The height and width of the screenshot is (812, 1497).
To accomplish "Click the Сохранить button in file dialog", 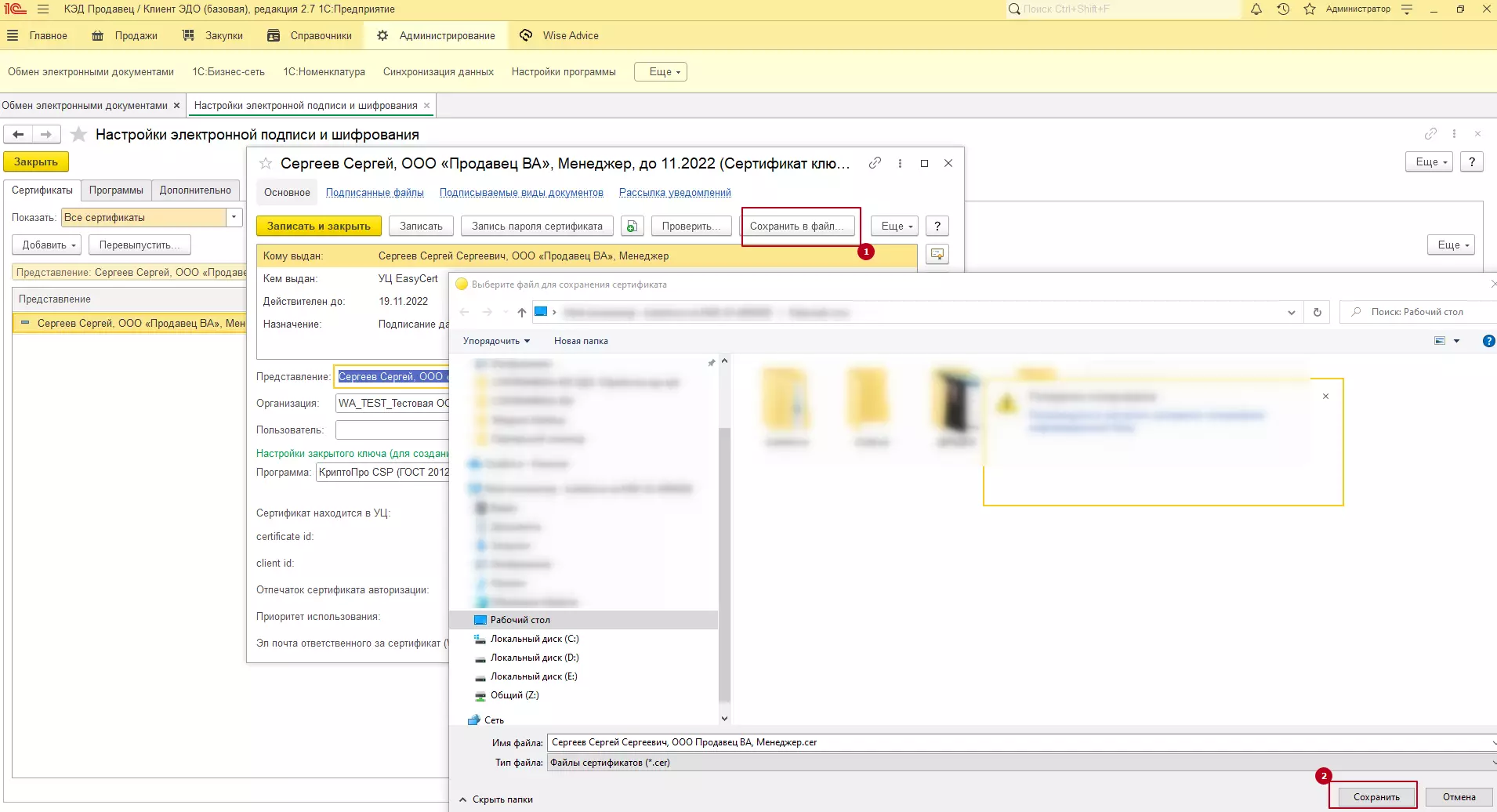I will 1376,797.
